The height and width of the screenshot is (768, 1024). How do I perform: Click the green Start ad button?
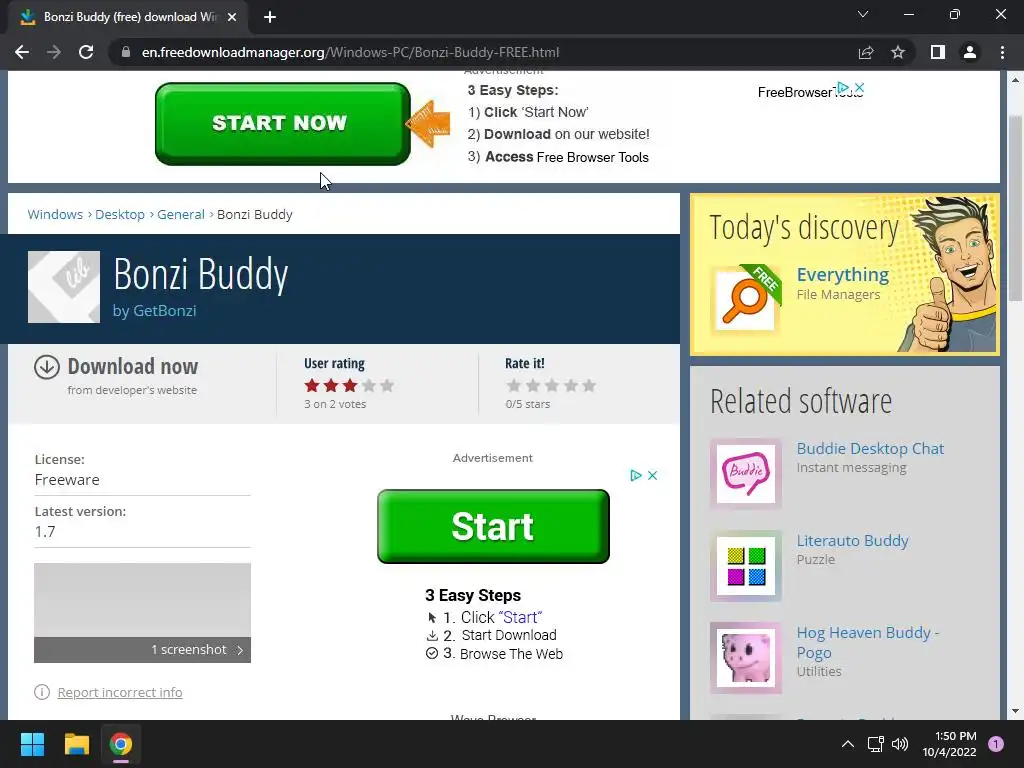tap(493, 526)
